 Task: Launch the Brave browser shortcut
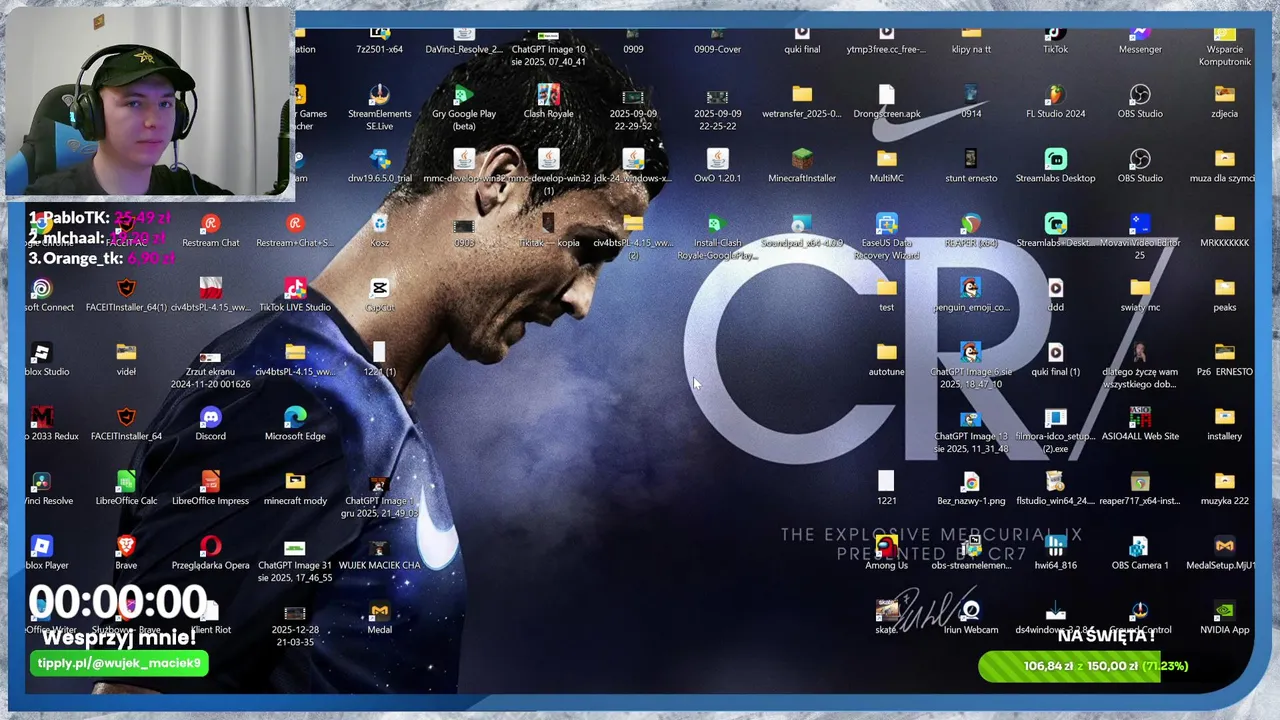click(x=126, y=552)
